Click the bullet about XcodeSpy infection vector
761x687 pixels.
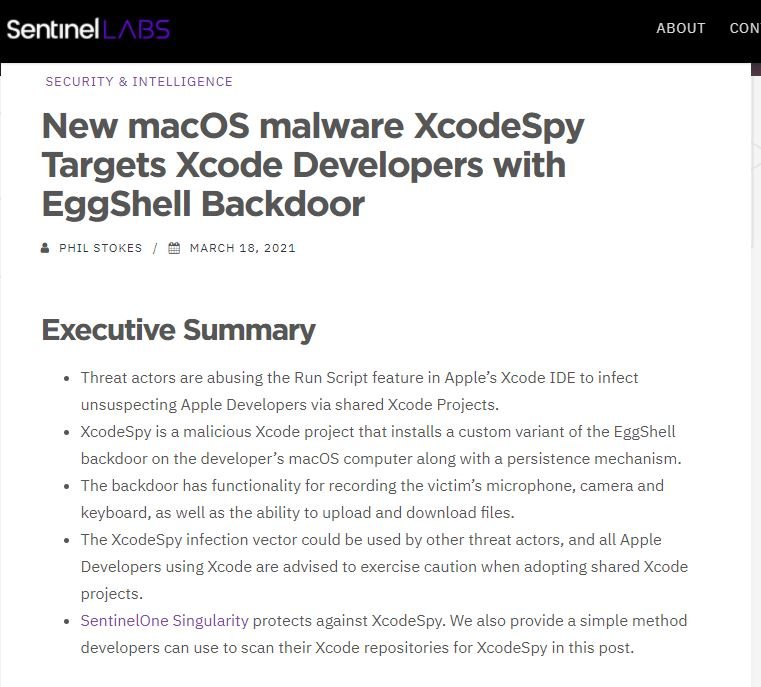[x=384, y=567]
